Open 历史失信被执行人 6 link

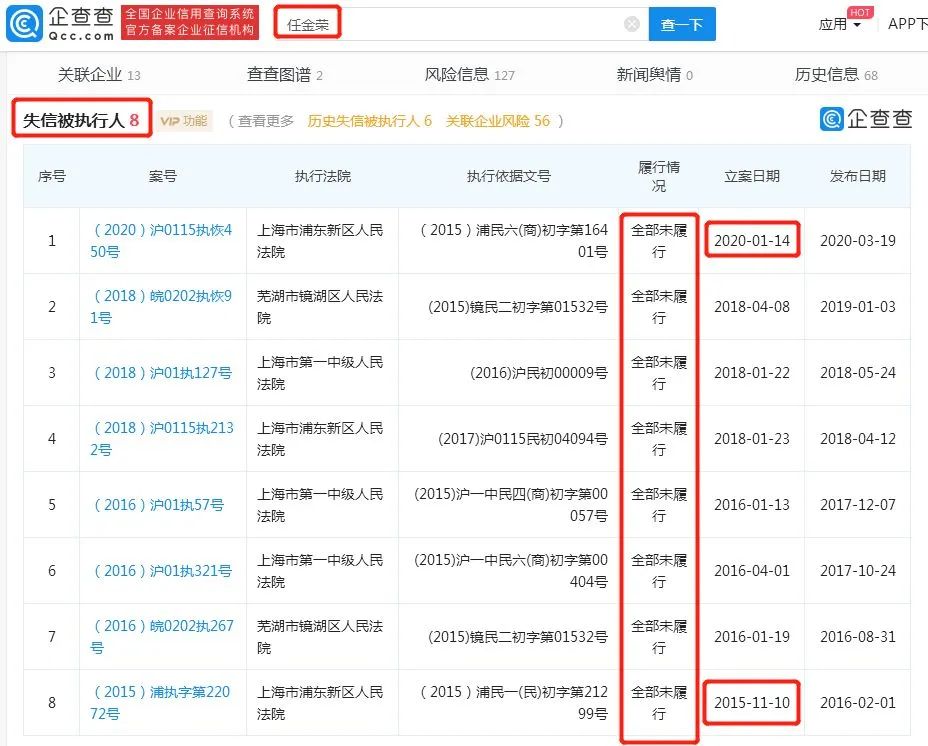369,121
